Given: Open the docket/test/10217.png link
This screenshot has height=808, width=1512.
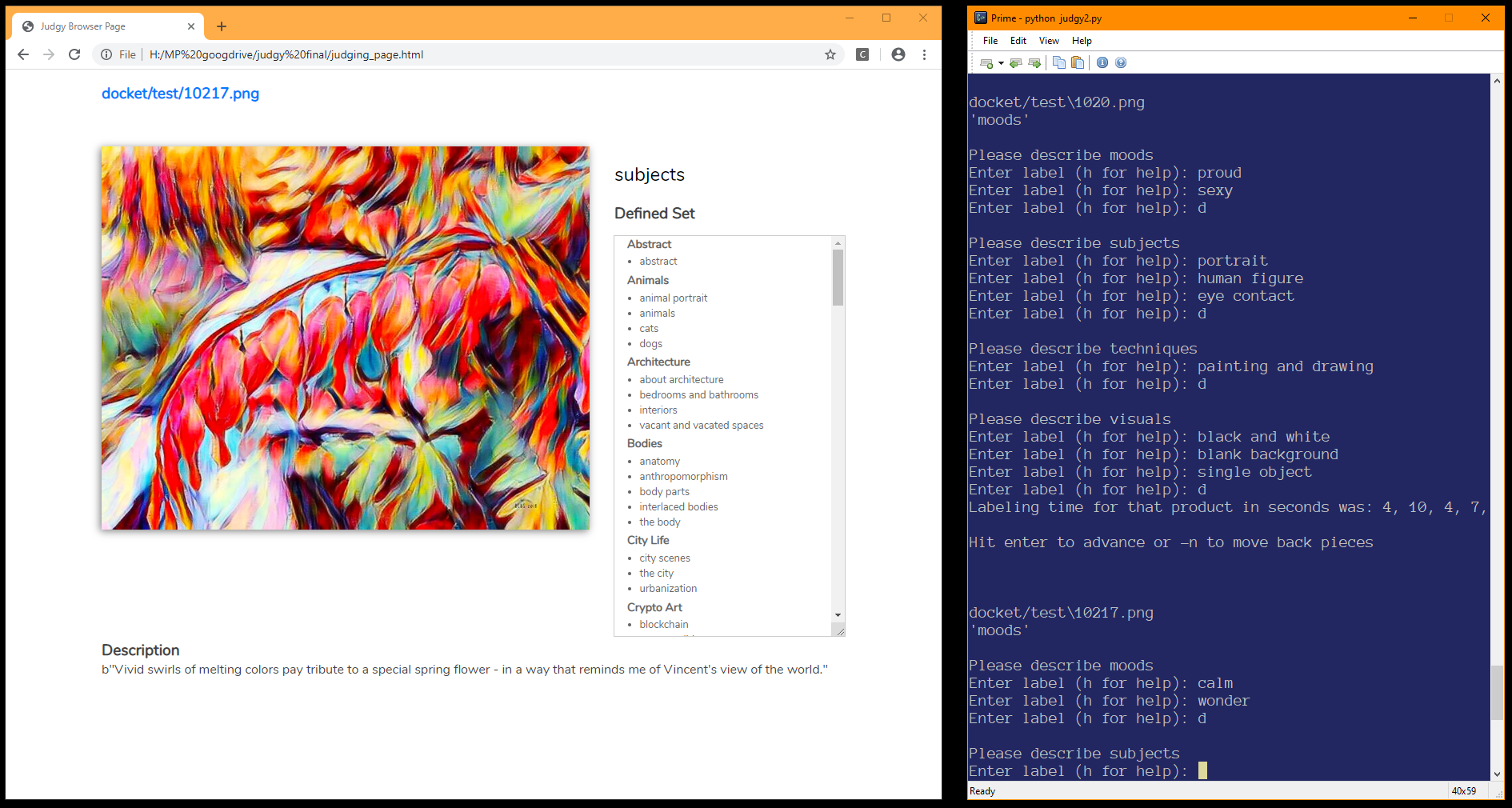Looking at the screenshot, I should [x=180, y=94].
